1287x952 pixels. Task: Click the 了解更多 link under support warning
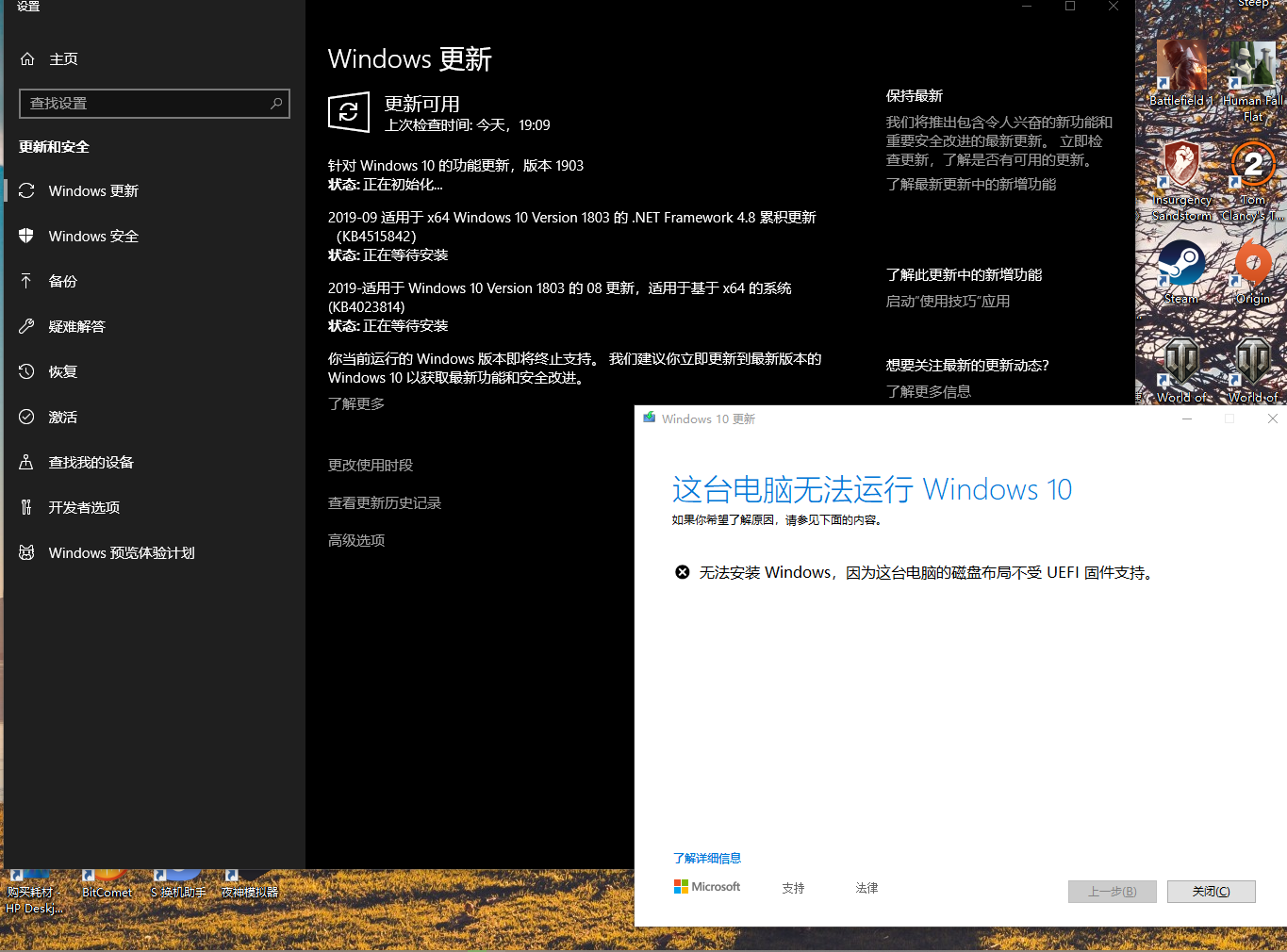[x=356, y=403]
